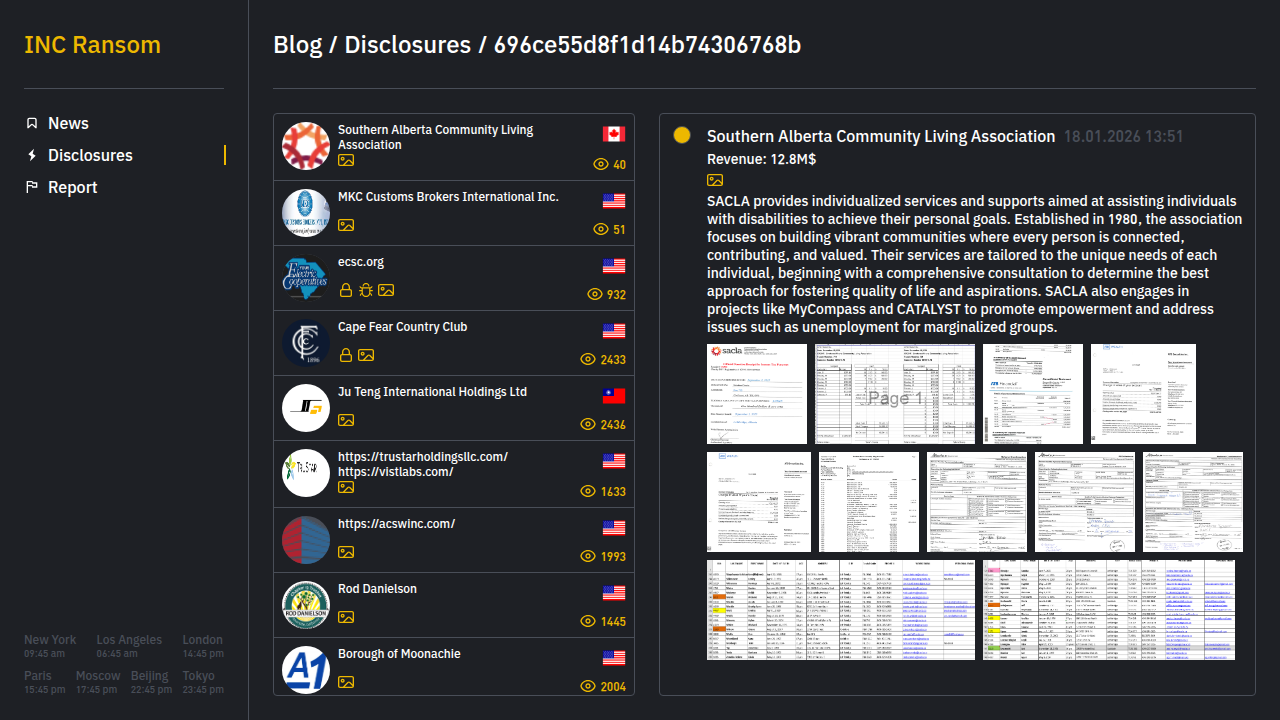Click the bug icon under ecsc.org
1280x720 pixels.
pyautogui.click(x=366, y=290)
